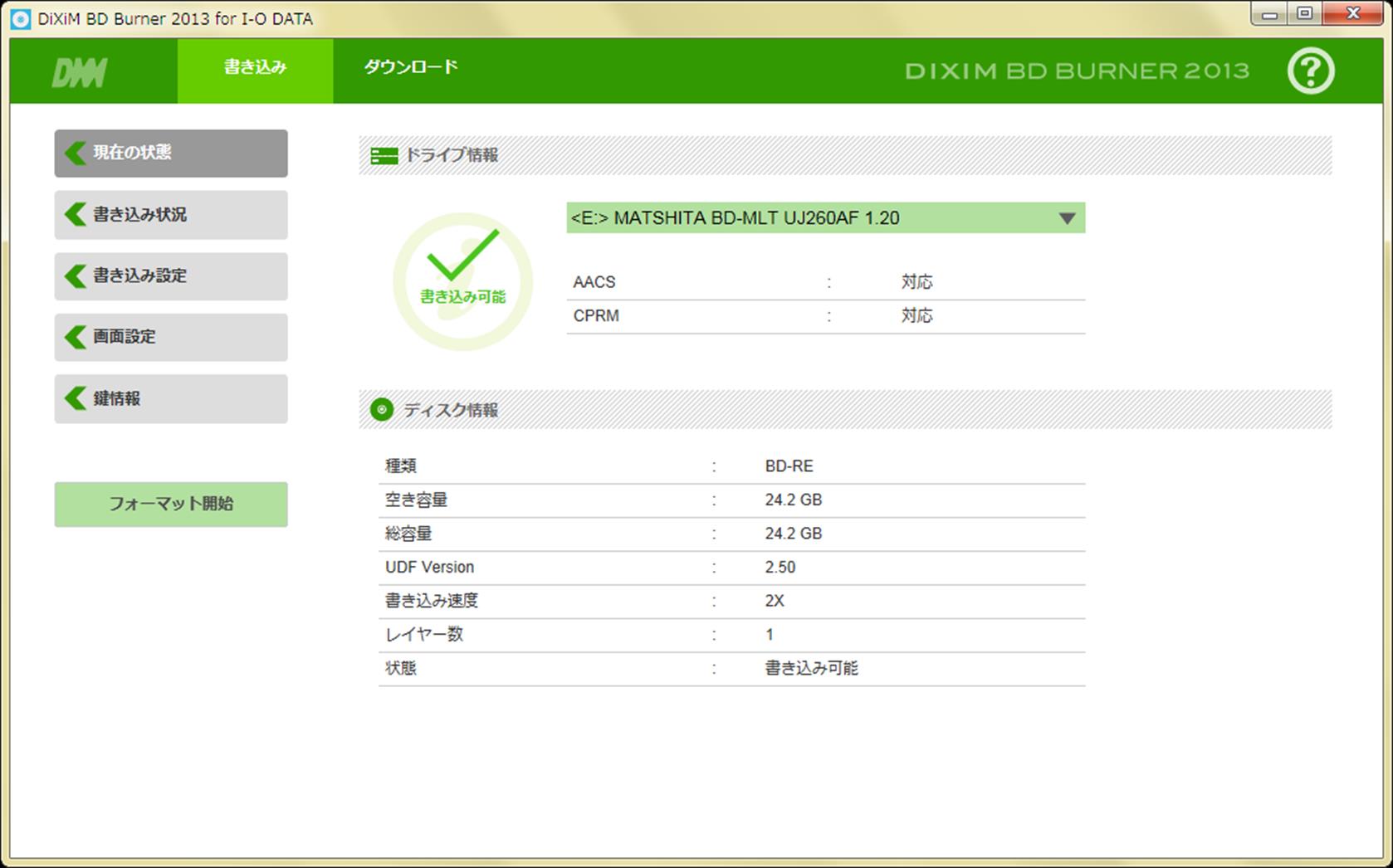Click the ディスク情報 section heading
Image resolution: width=1393 pixels, height=868 pixels.
tap(451, 410)
